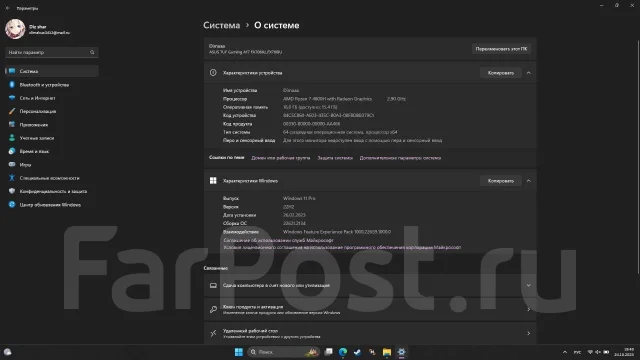
Task: Open Центр обновления Windows section
Action: click(51, 204)
